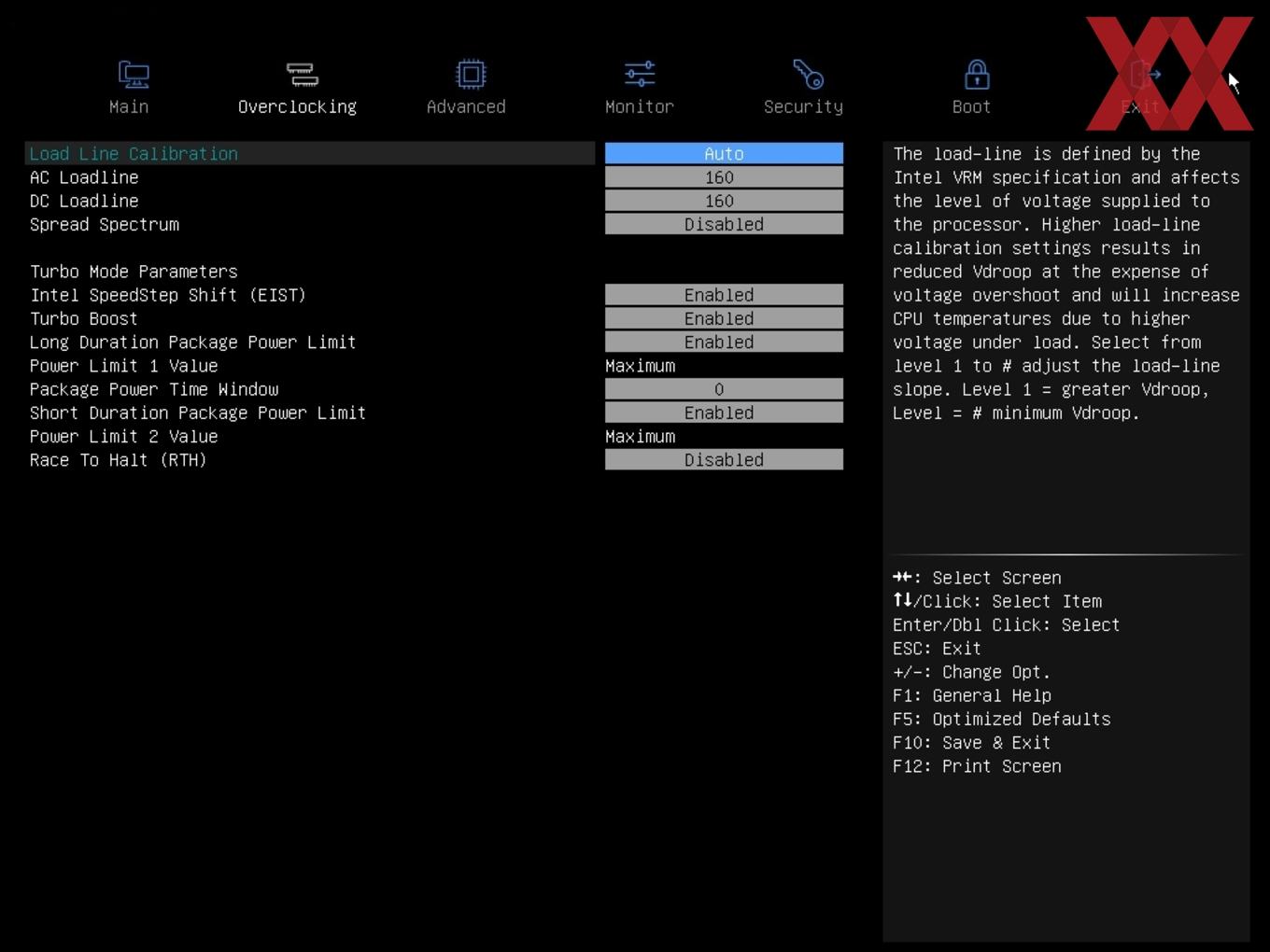Select the Spread Spectrum label
Image resolution: width=1270 pixels, height=952 pixels.
click(x=105, y=224)
